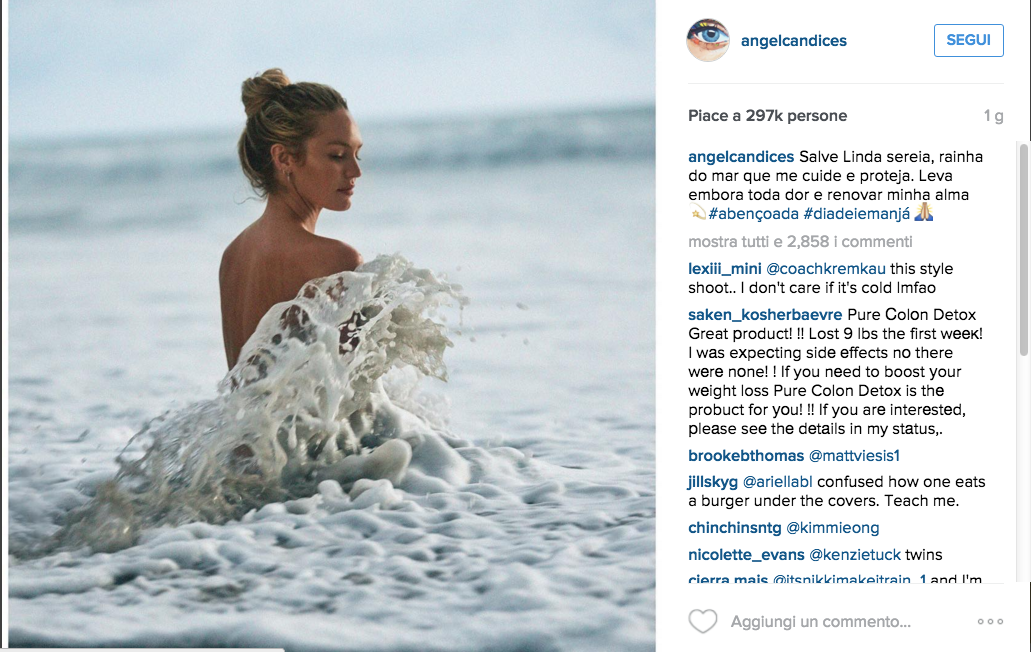
Task: Open angelcandices profile avatar picture
Action: coord(708,40)
